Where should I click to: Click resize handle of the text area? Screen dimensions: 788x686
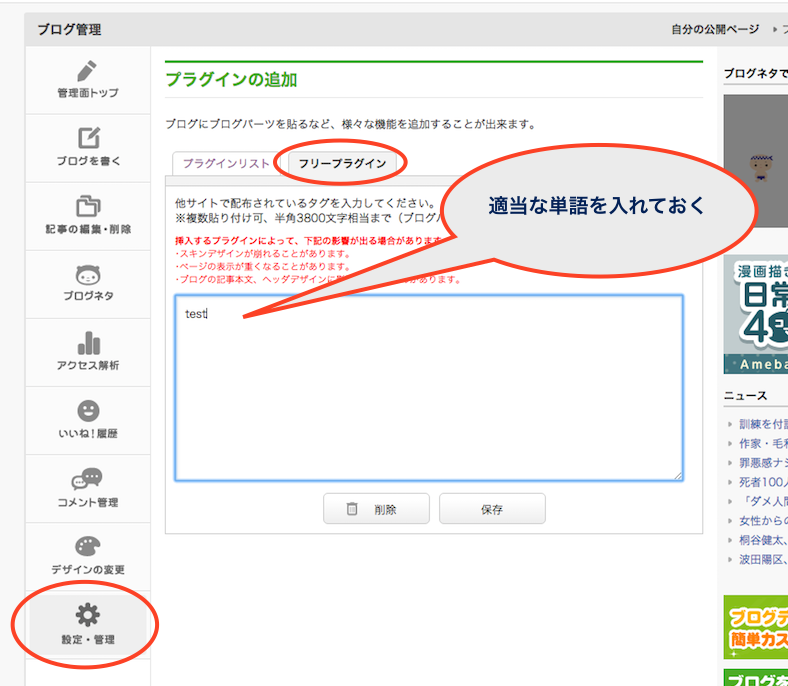click(678, 476)
